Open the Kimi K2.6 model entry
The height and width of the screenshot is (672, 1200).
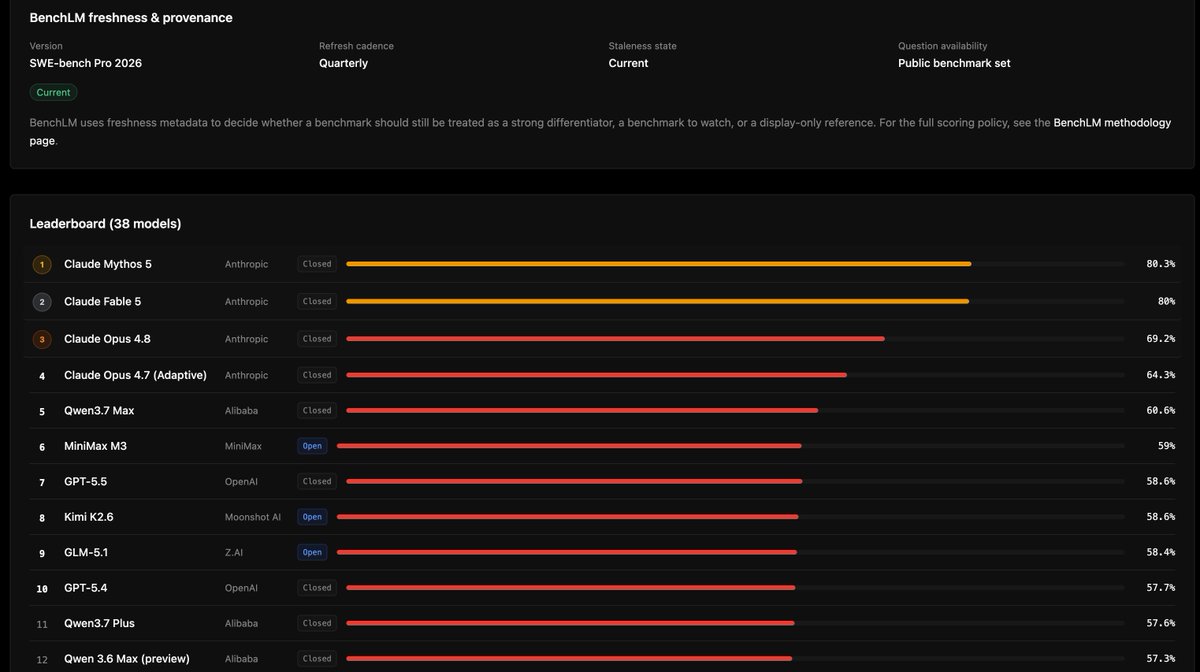89,517
